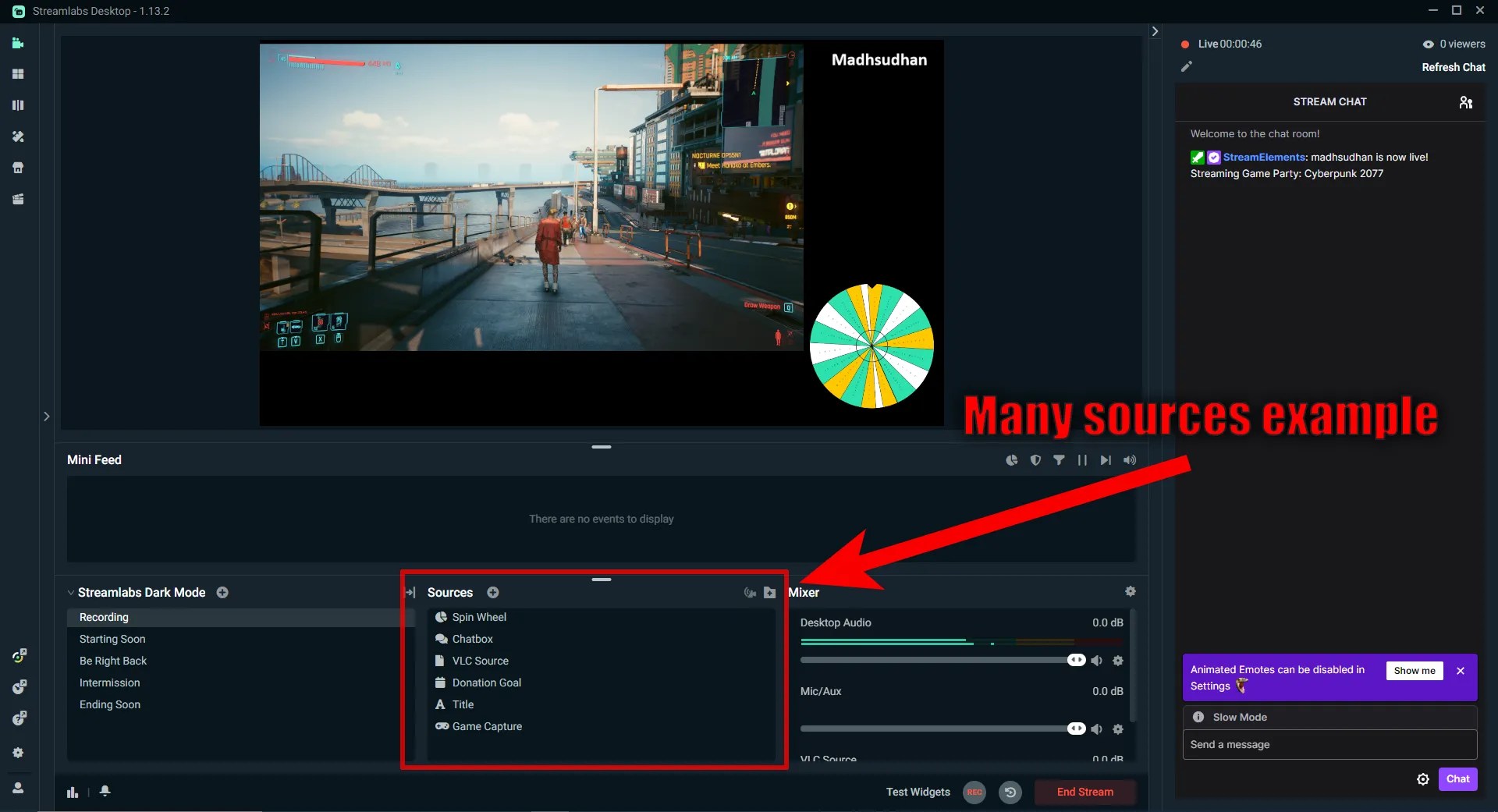This screenshot has width=1498, height=812.
Task: Select the App Store icon in sidebar
Action: (18, 168)
